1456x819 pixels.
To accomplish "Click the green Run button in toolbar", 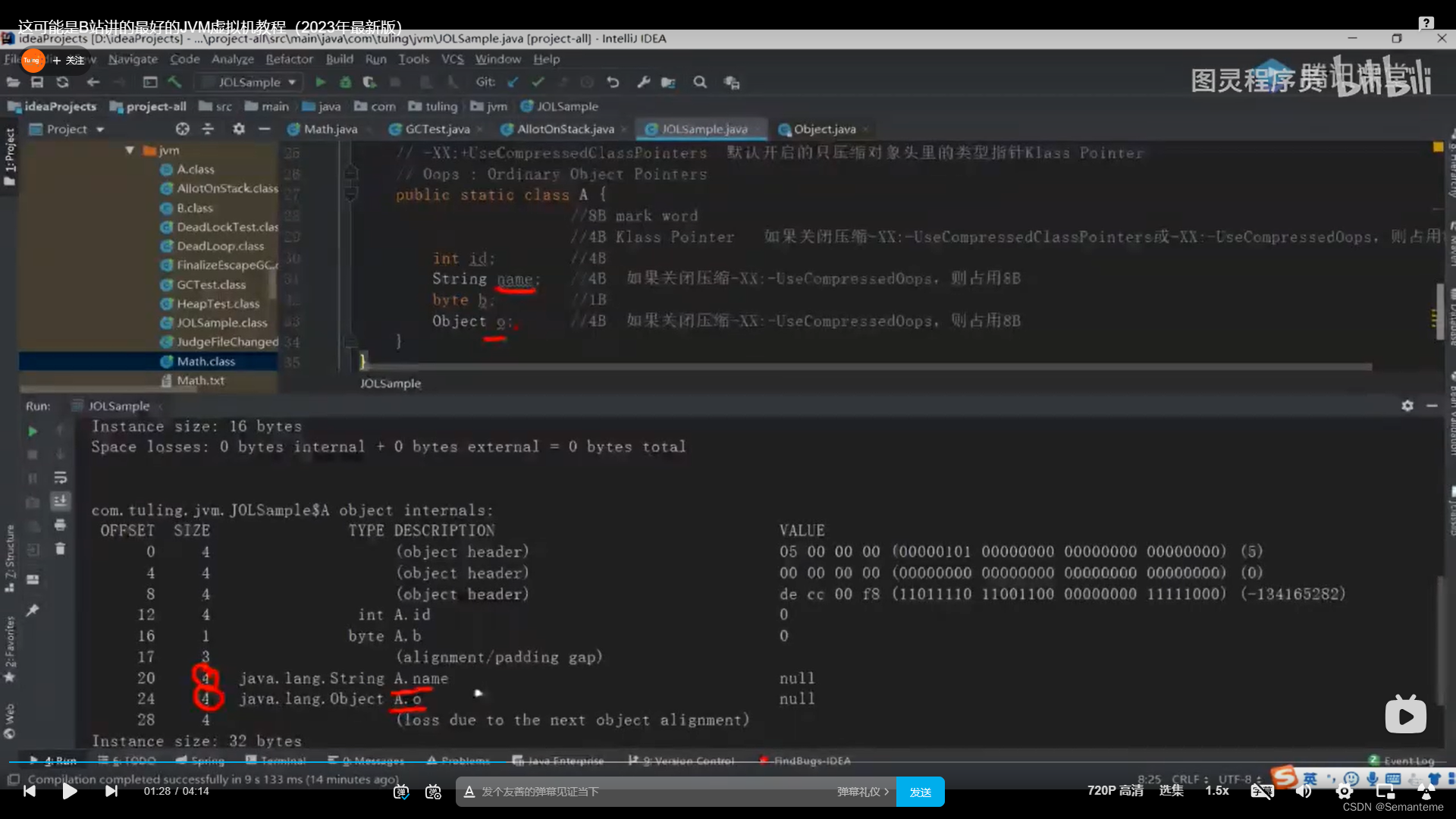I will tap(320, 82).
